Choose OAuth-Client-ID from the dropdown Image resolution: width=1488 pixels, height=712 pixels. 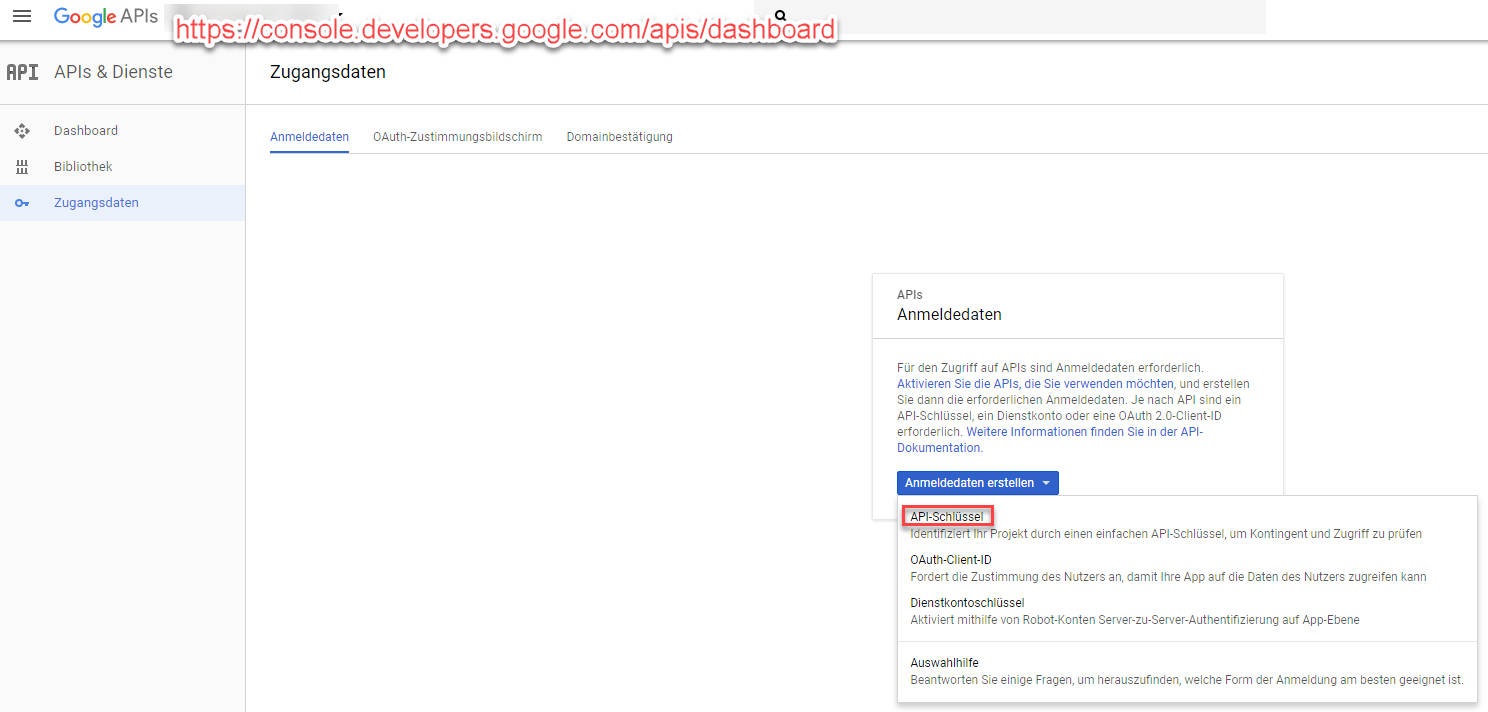951,560
